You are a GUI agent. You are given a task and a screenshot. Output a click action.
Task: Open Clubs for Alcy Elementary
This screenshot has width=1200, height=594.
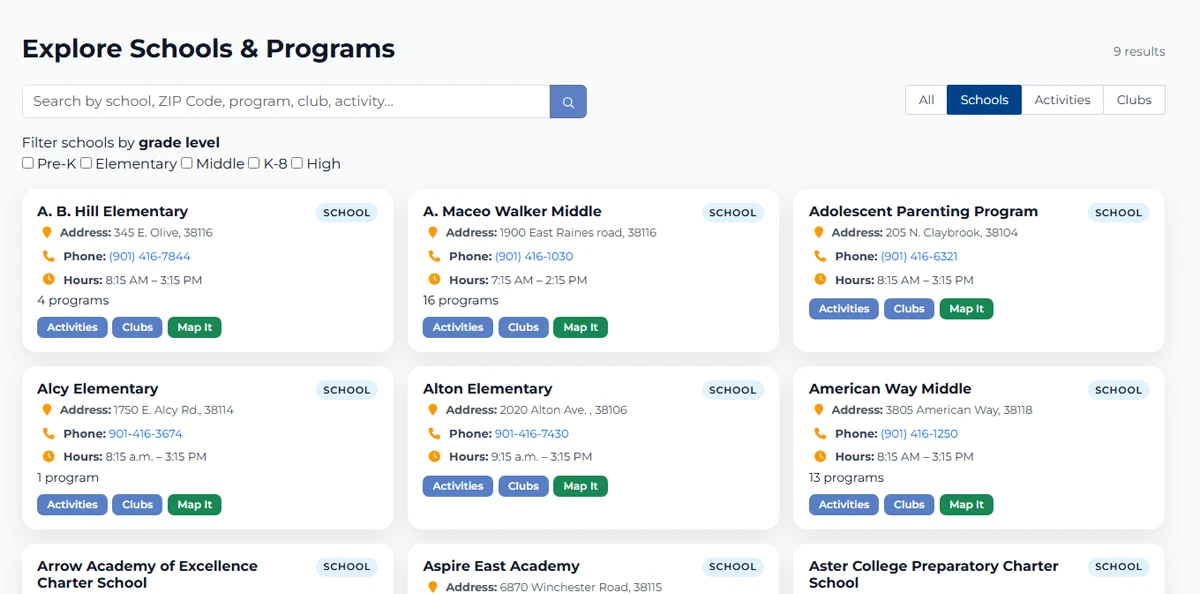[x=137, y=504]
